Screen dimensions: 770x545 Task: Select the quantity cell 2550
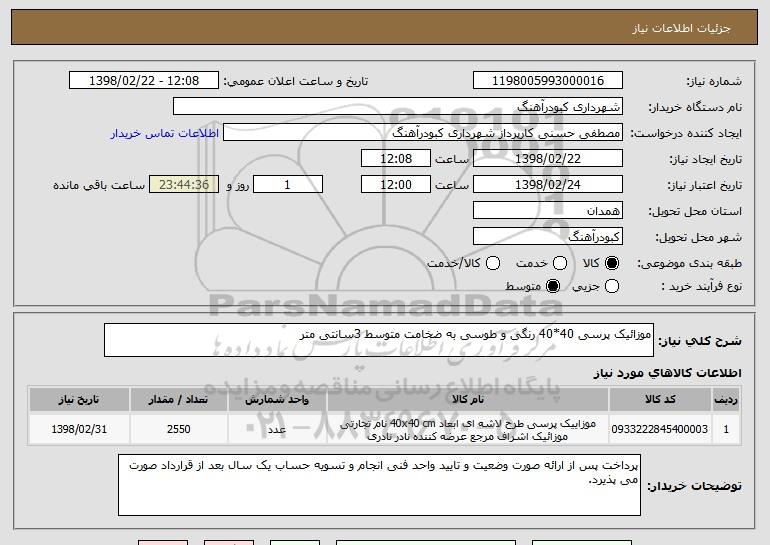(179, 430)
